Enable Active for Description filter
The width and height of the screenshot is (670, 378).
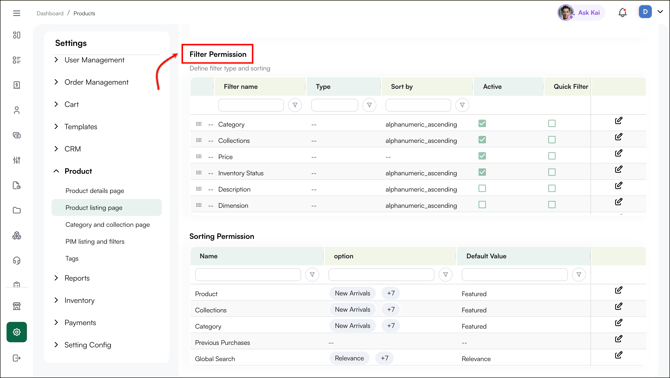[x=482, y=188]
